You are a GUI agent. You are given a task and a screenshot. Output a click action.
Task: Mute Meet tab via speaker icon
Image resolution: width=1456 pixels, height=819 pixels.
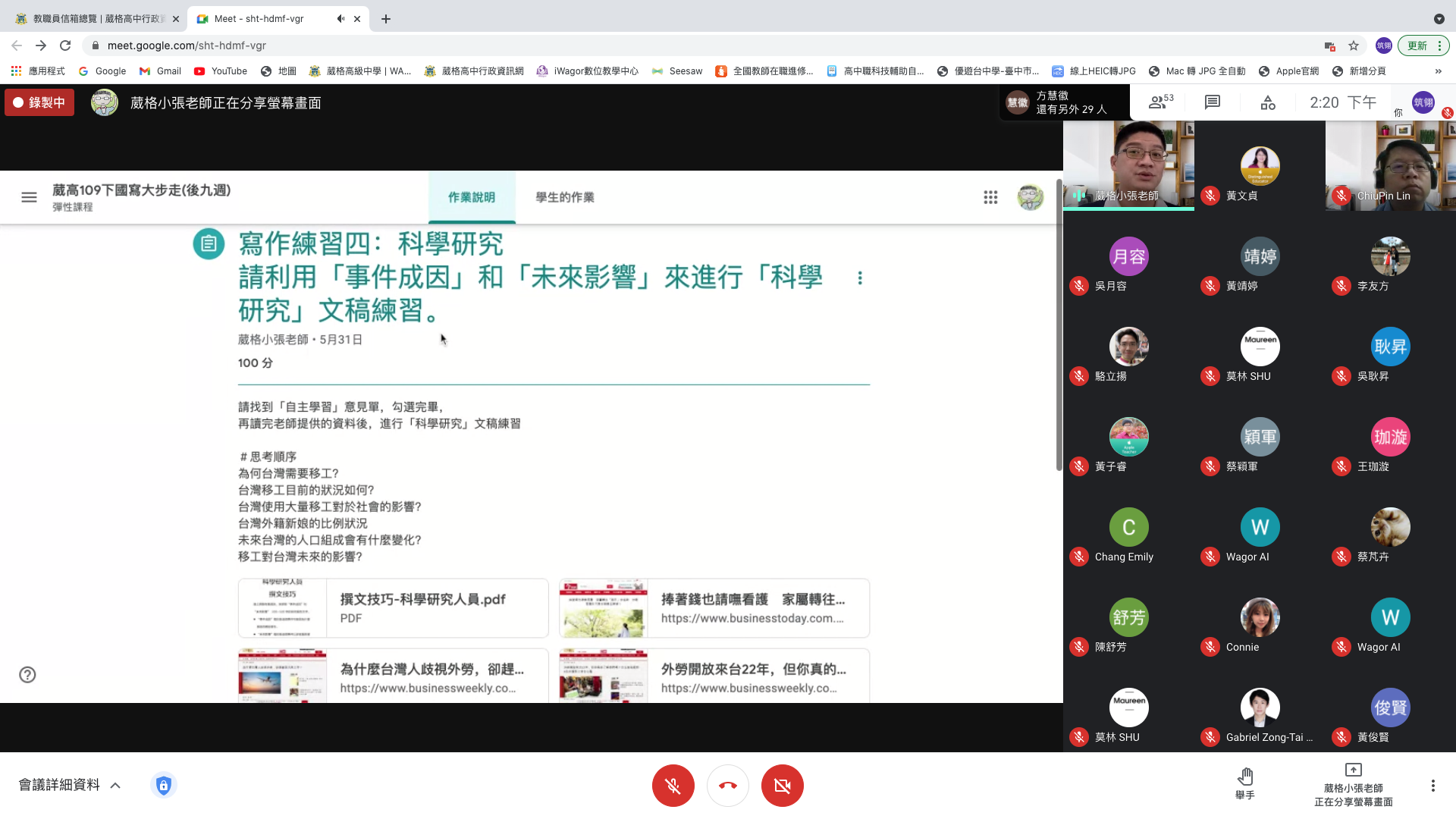340,19
